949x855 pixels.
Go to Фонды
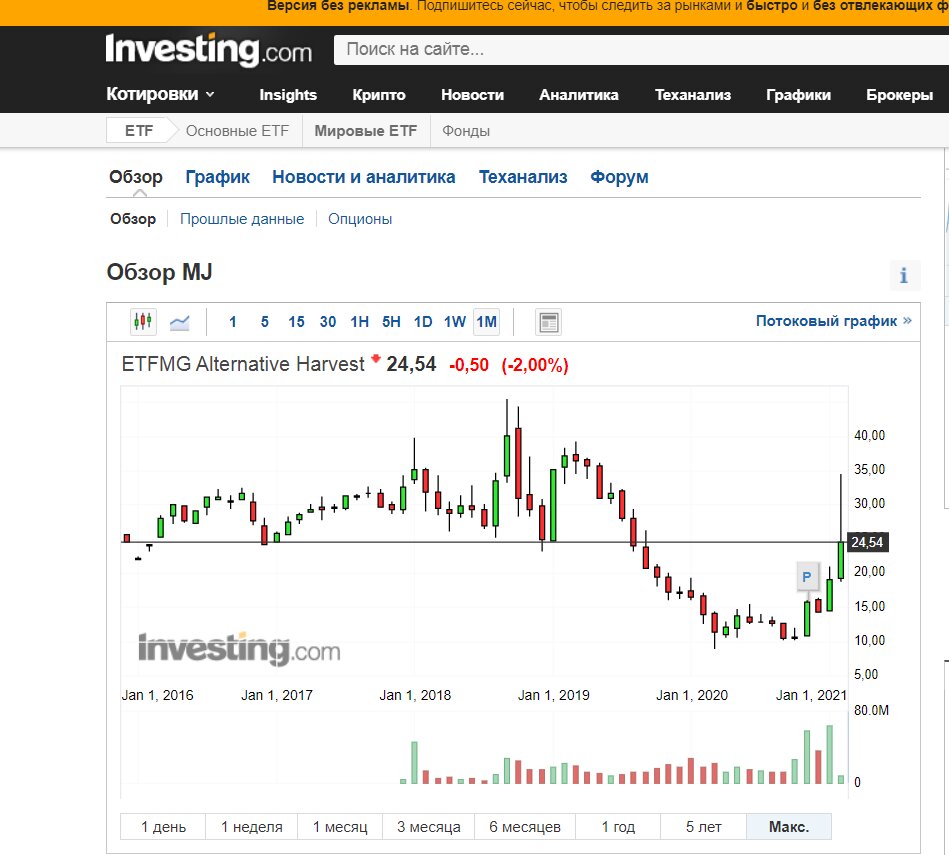click(x=465, y=131)
